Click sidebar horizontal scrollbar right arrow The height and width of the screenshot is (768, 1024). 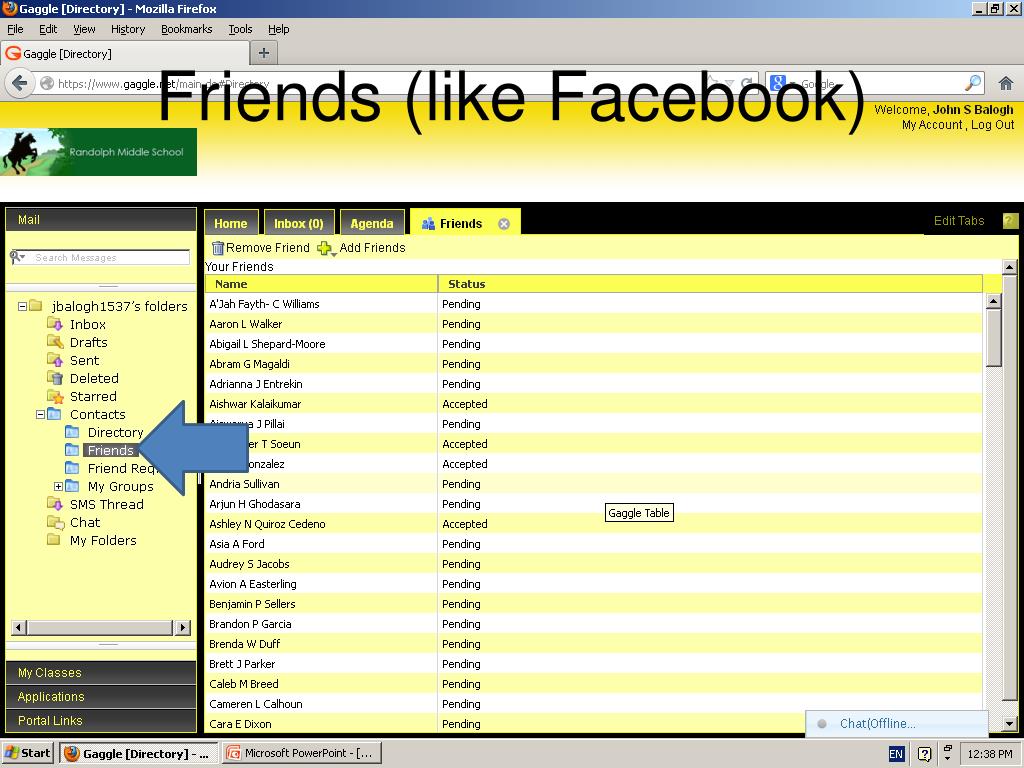[x=183, y=628]
